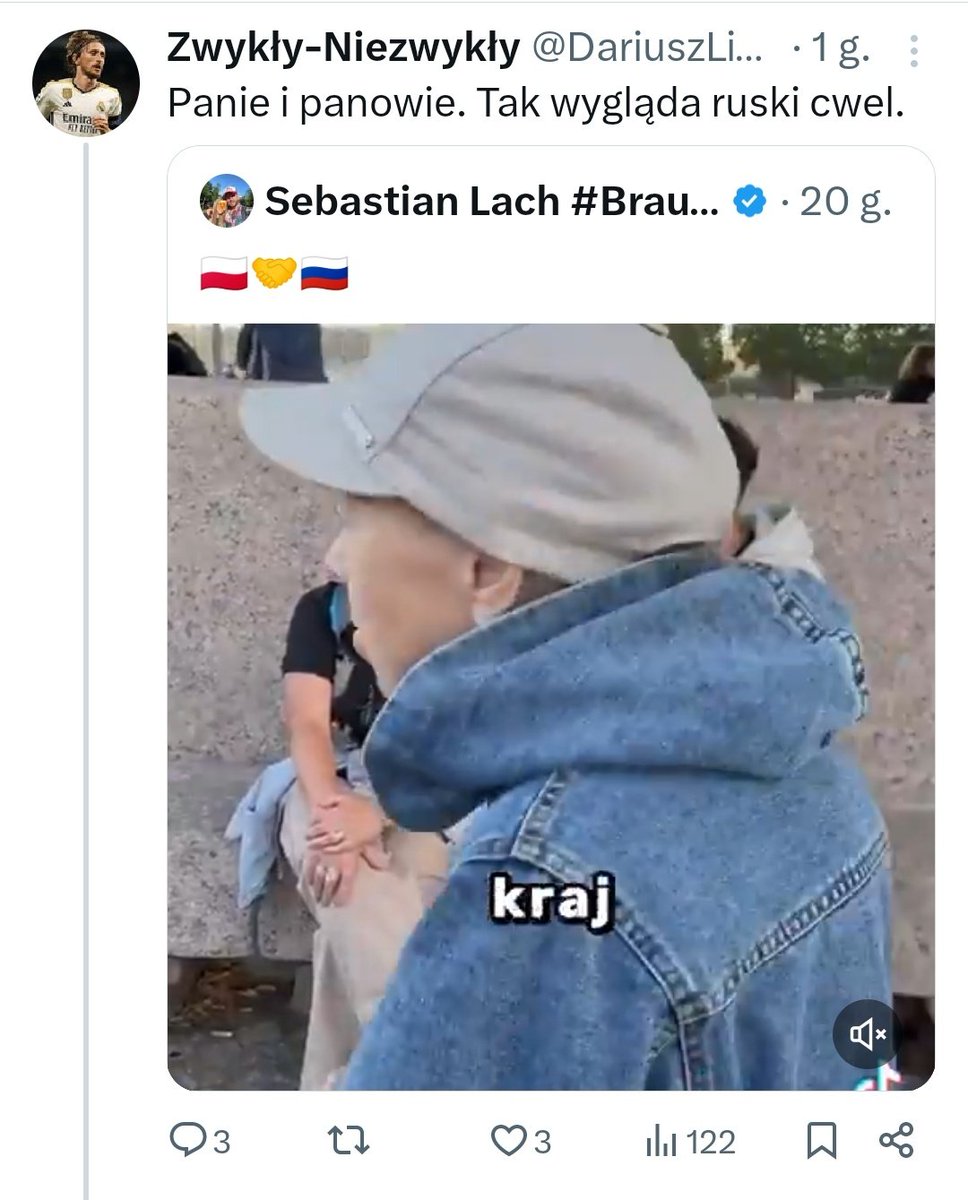968x1200 pixels.
Task: Open the reply comment icon
Action: pyautogui.click(x=188, y=1141)
